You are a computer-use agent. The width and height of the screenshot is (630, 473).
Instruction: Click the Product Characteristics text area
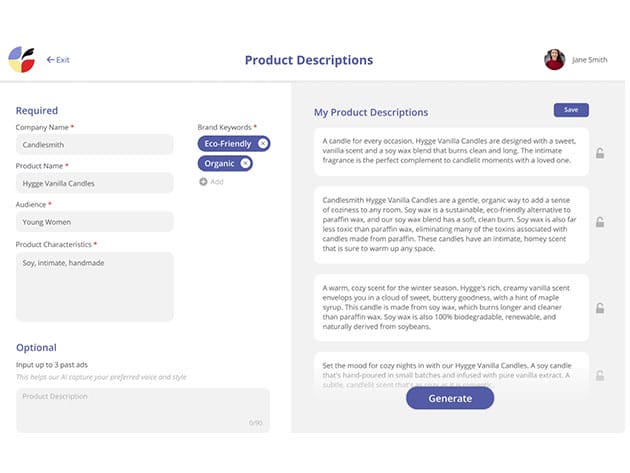pos(95,287)
